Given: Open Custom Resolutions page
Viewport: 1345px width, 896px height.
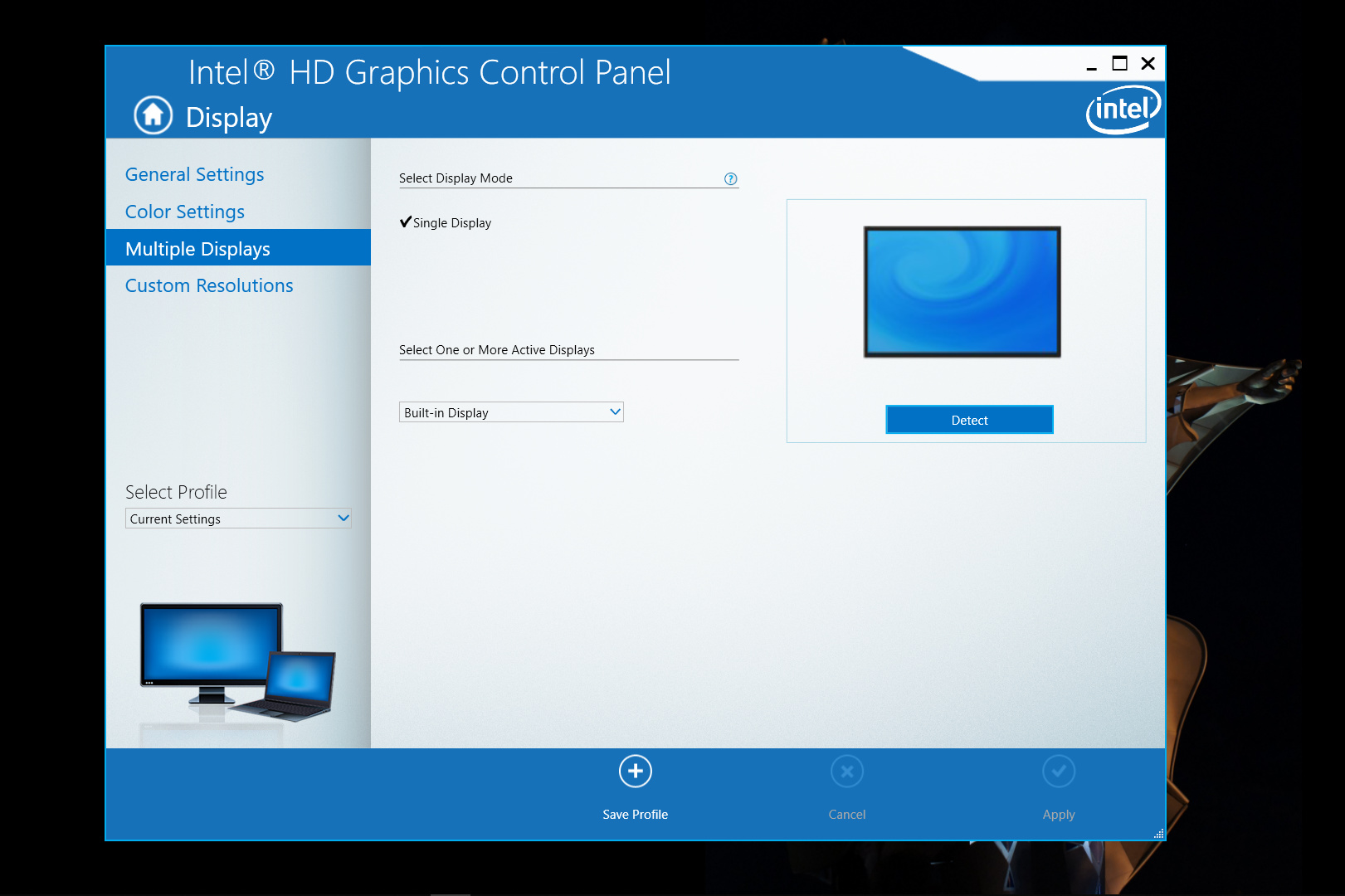Looking at the screenshot, I should 209,285.
